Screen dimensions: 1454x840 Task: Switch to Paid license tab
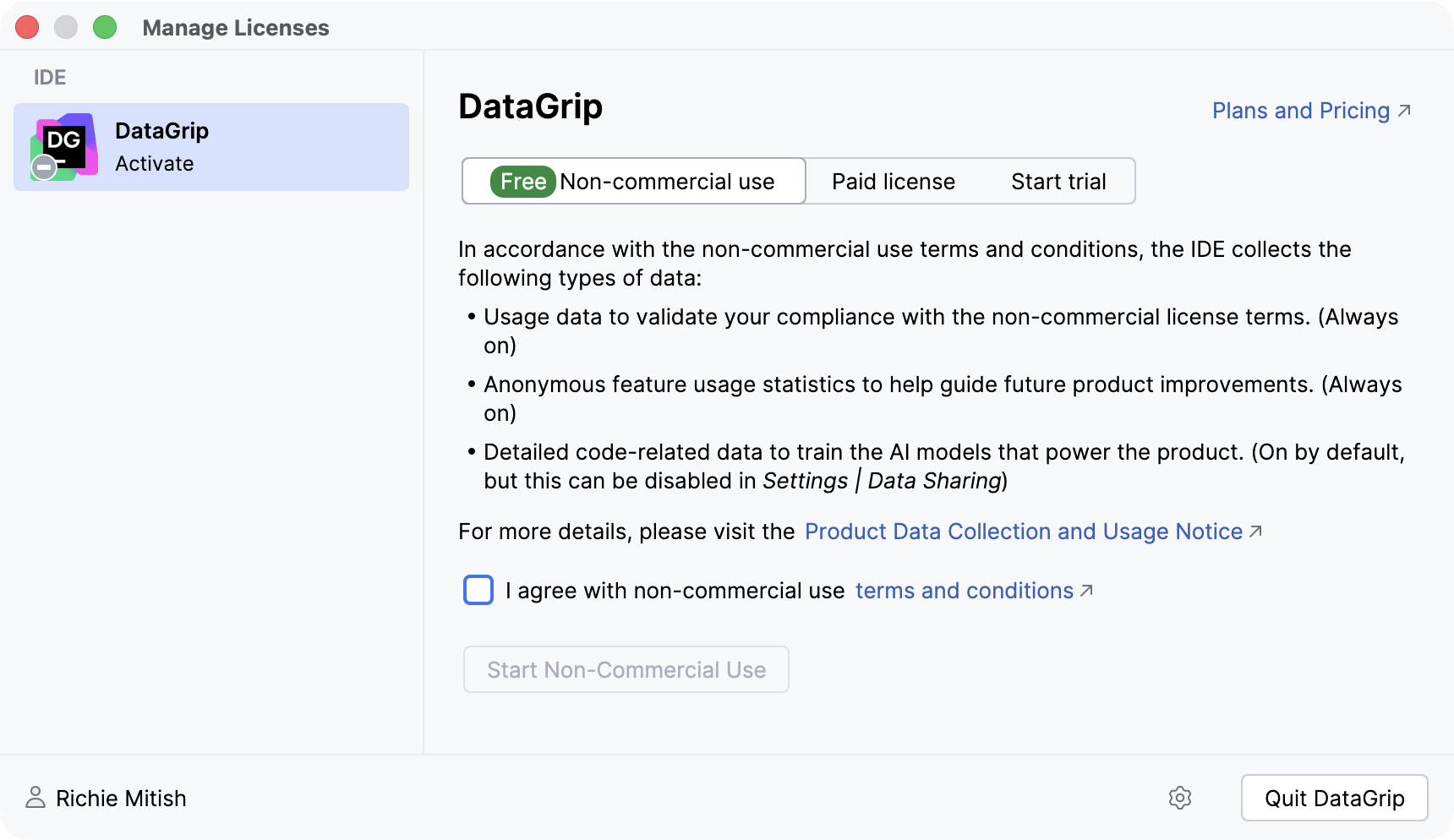pos(894,182)
